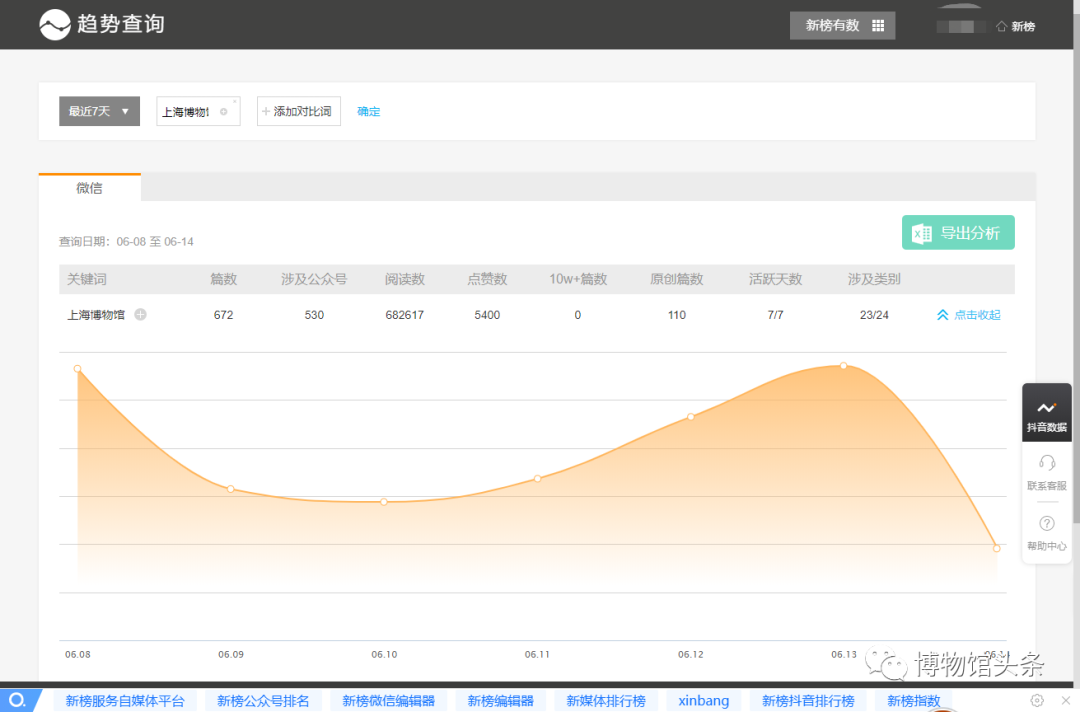This screenshot has width=1080, height=712.
Task: Click the 上海博物馆 keyword in table row
Action: [96, 315]
